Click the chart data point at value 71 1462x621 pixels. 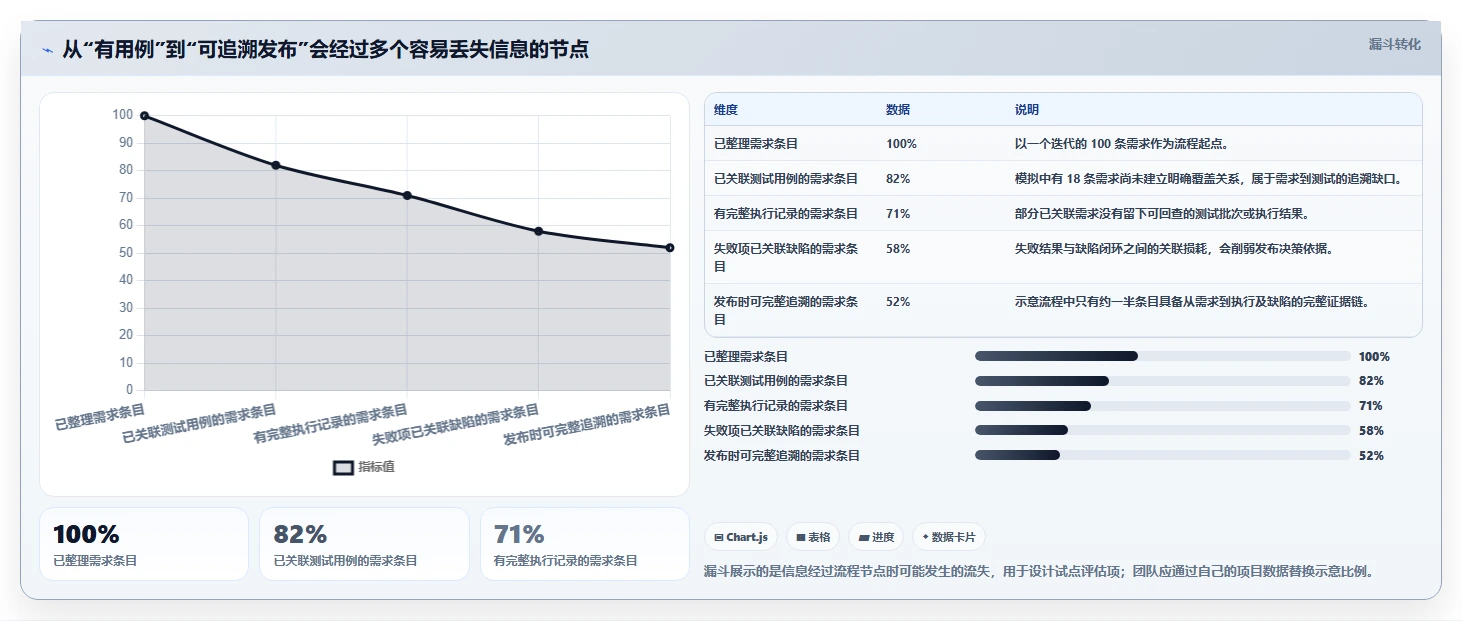point(407,195)
